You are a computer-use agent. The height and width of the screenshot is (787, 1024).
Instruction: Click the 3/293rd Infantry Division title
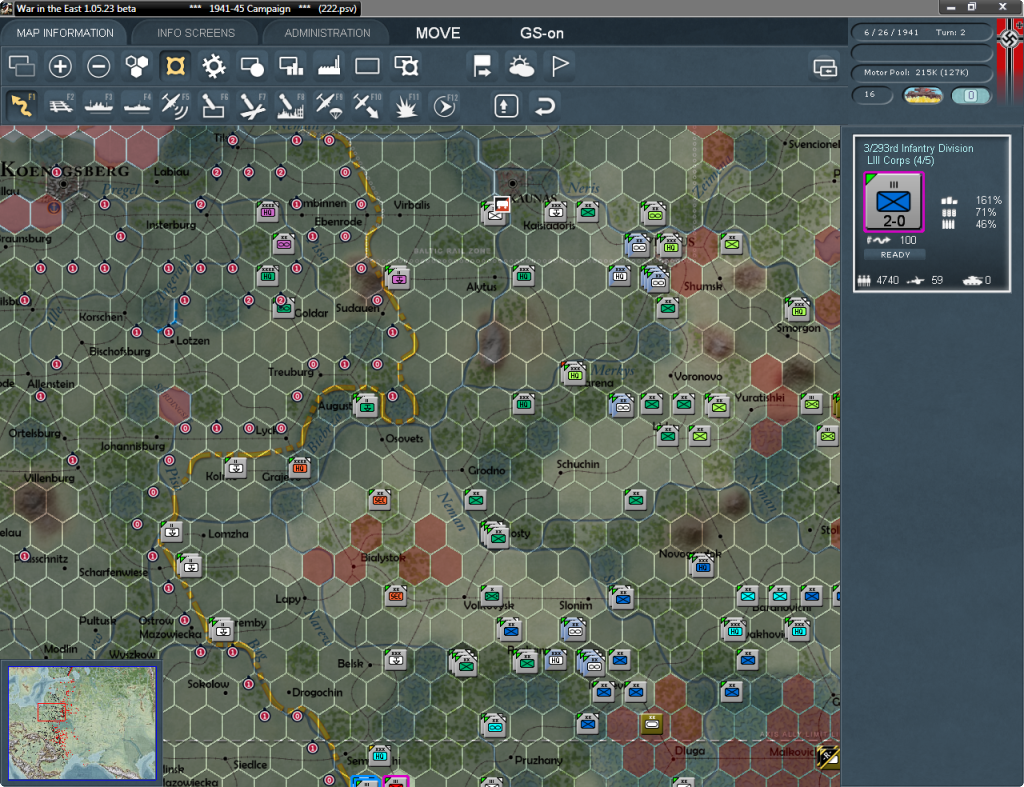coord(918,148)
